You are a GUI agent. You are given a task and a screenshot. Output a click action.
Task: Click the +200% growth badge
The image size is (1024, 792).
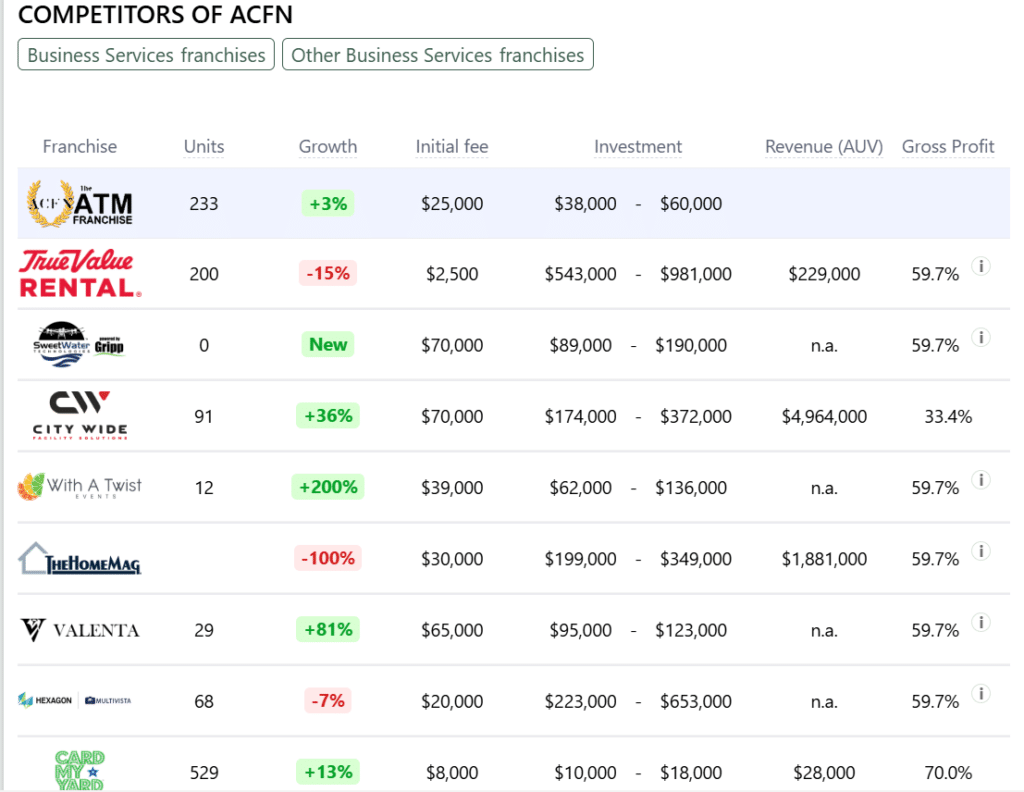pos(328,486)
